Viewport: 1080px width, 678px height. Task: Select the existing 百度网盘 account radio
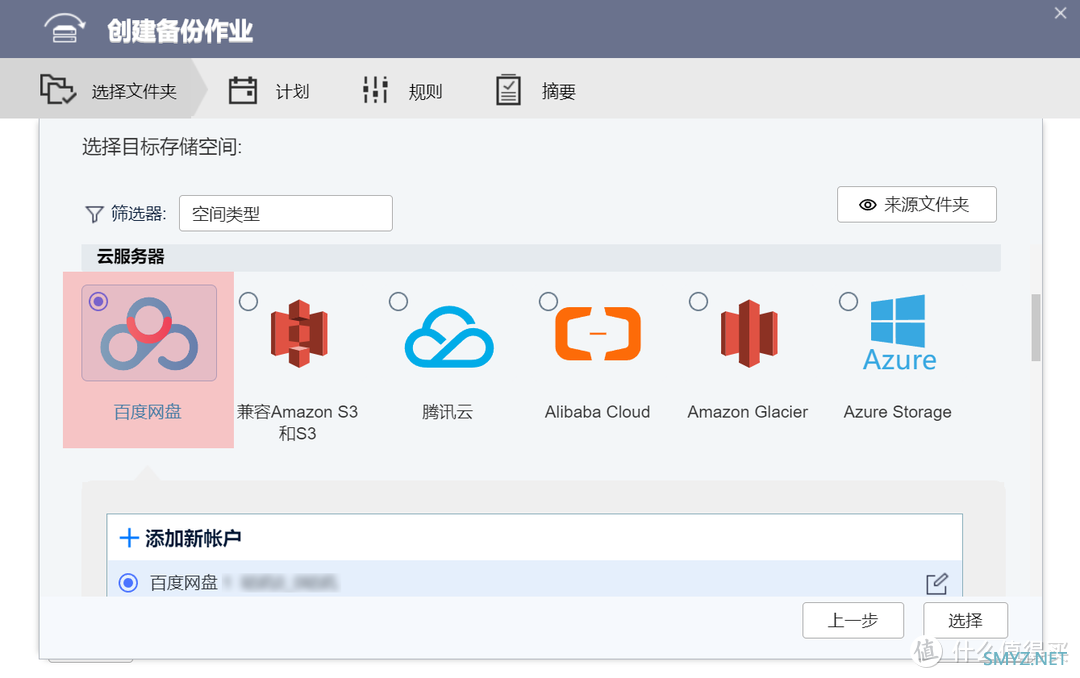[x=128, y=583]
